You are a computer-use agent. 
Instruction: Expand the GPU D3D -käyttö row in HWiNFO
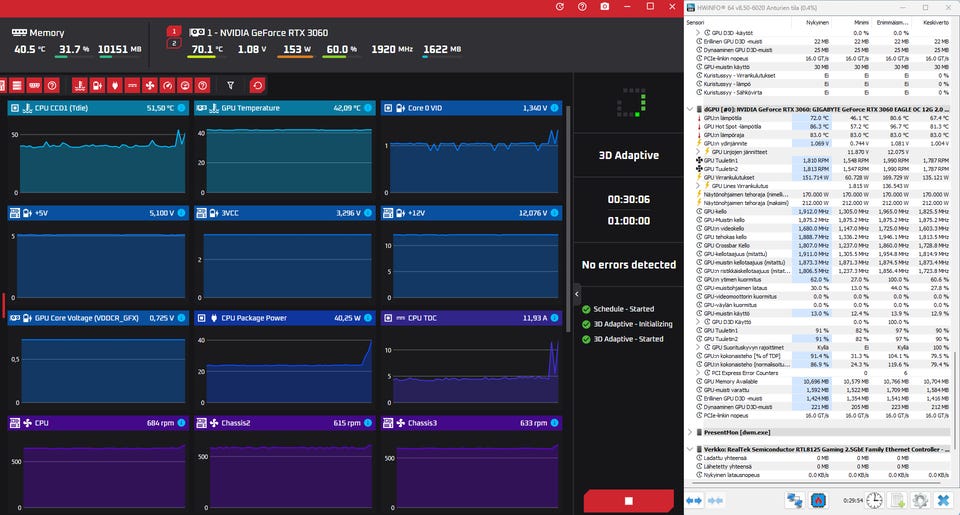698,32
